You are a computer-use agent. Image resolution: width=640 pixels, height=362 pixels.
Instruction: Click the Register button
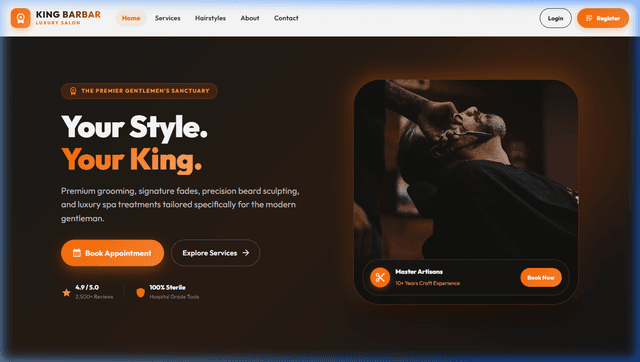click(x=603, y=18)
